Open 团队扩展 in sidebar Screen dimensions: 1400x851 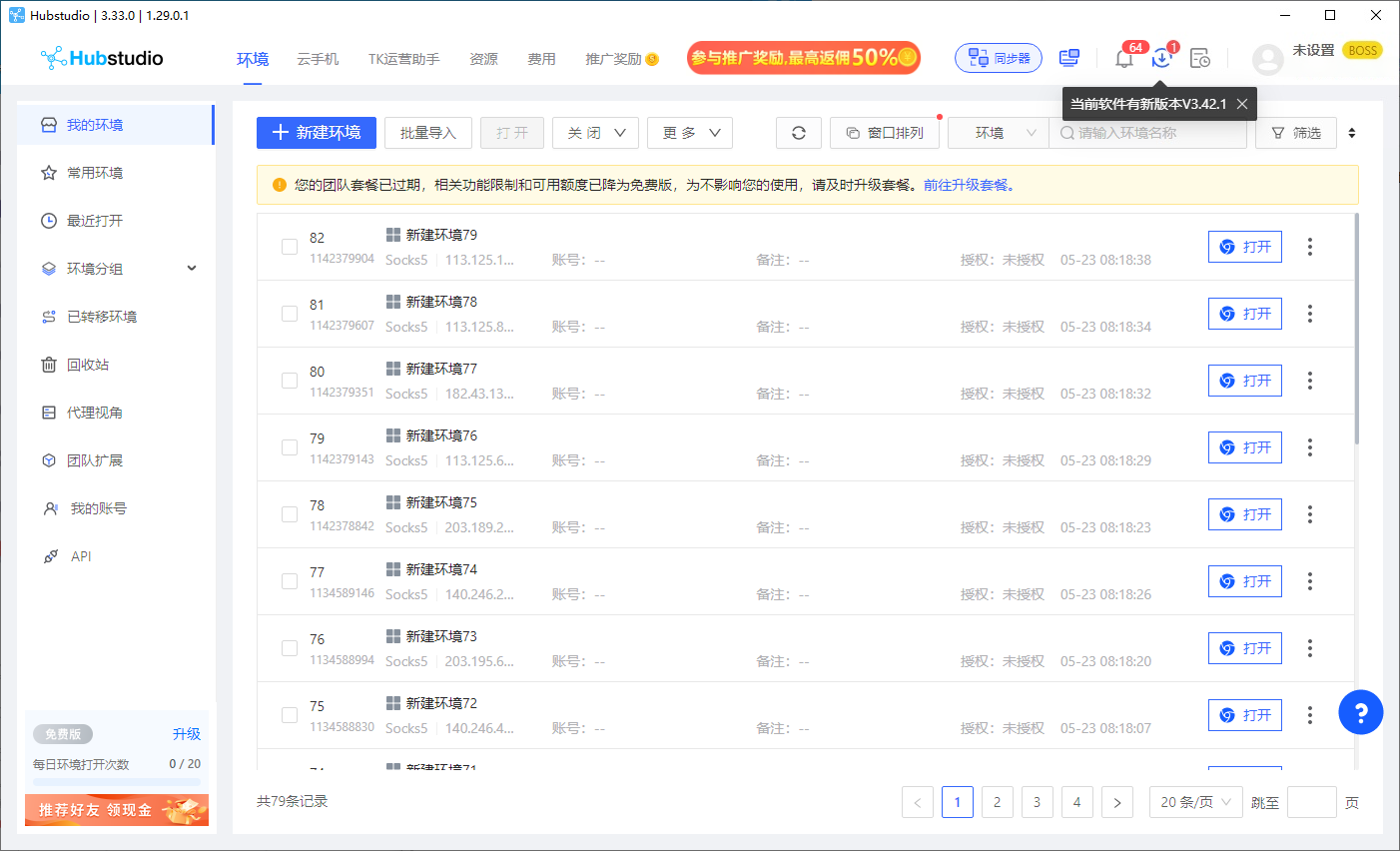point(116,460)
